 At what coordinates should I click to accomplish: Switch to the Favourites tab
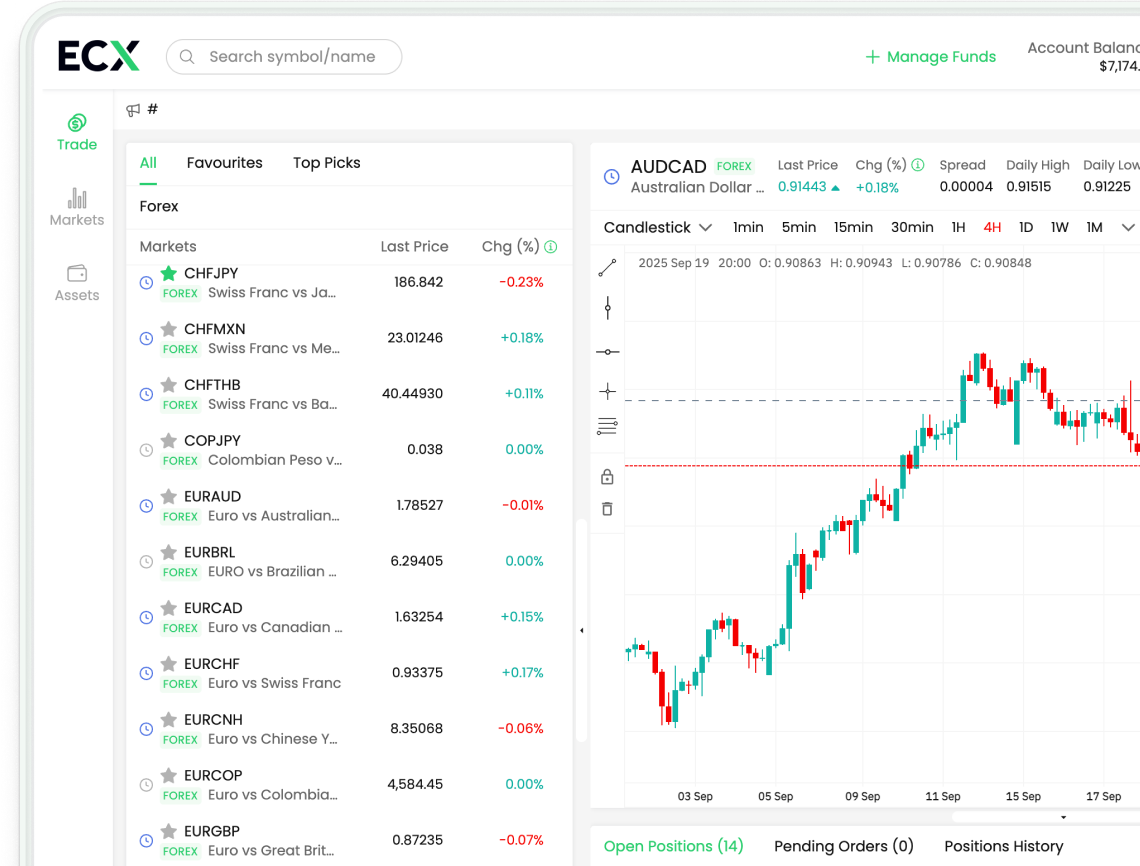pyautogui.click(x=224, y=163)
